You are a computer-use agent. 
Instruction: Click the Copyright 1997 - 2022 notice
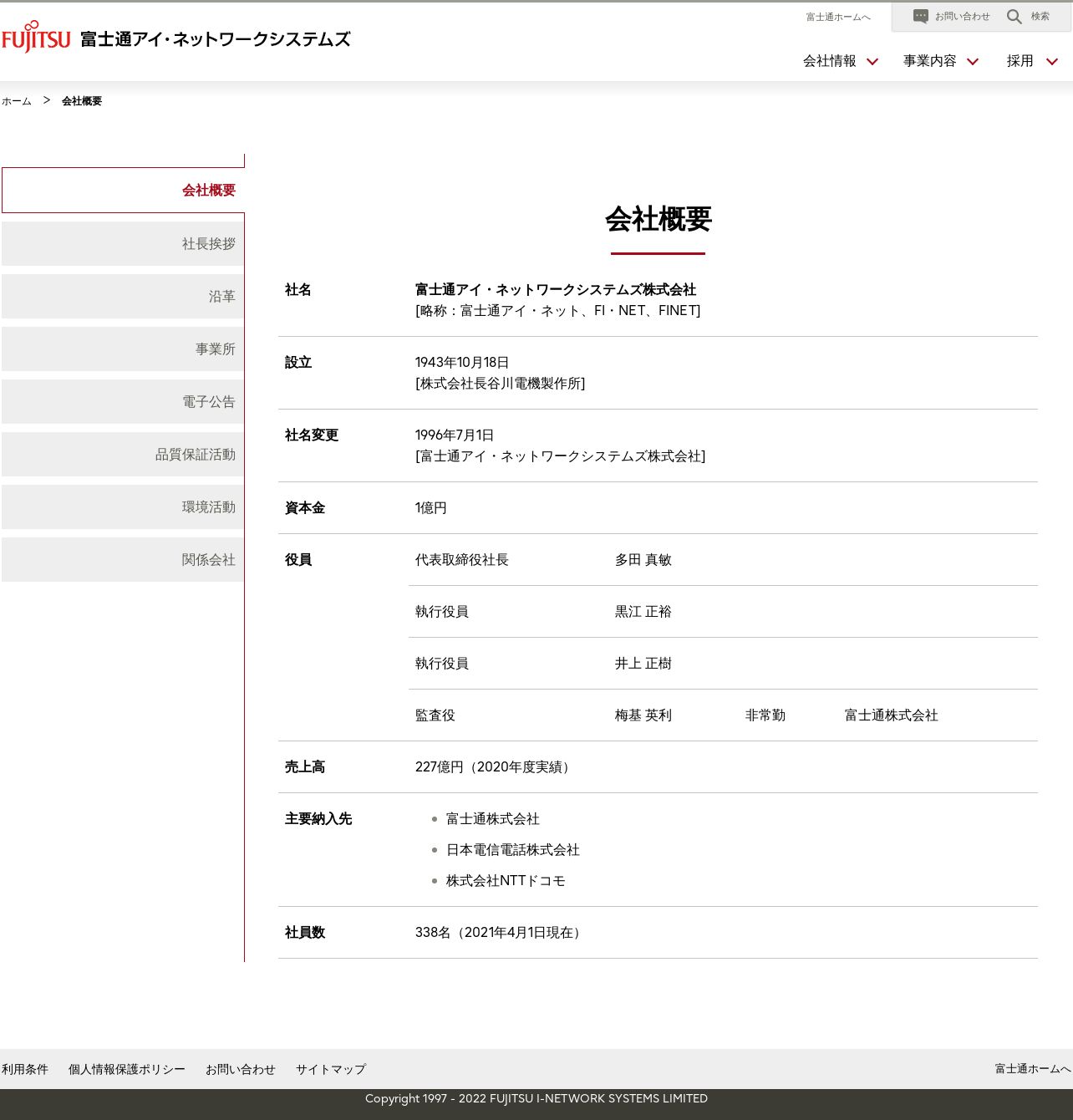click(x=536, y=1098)
